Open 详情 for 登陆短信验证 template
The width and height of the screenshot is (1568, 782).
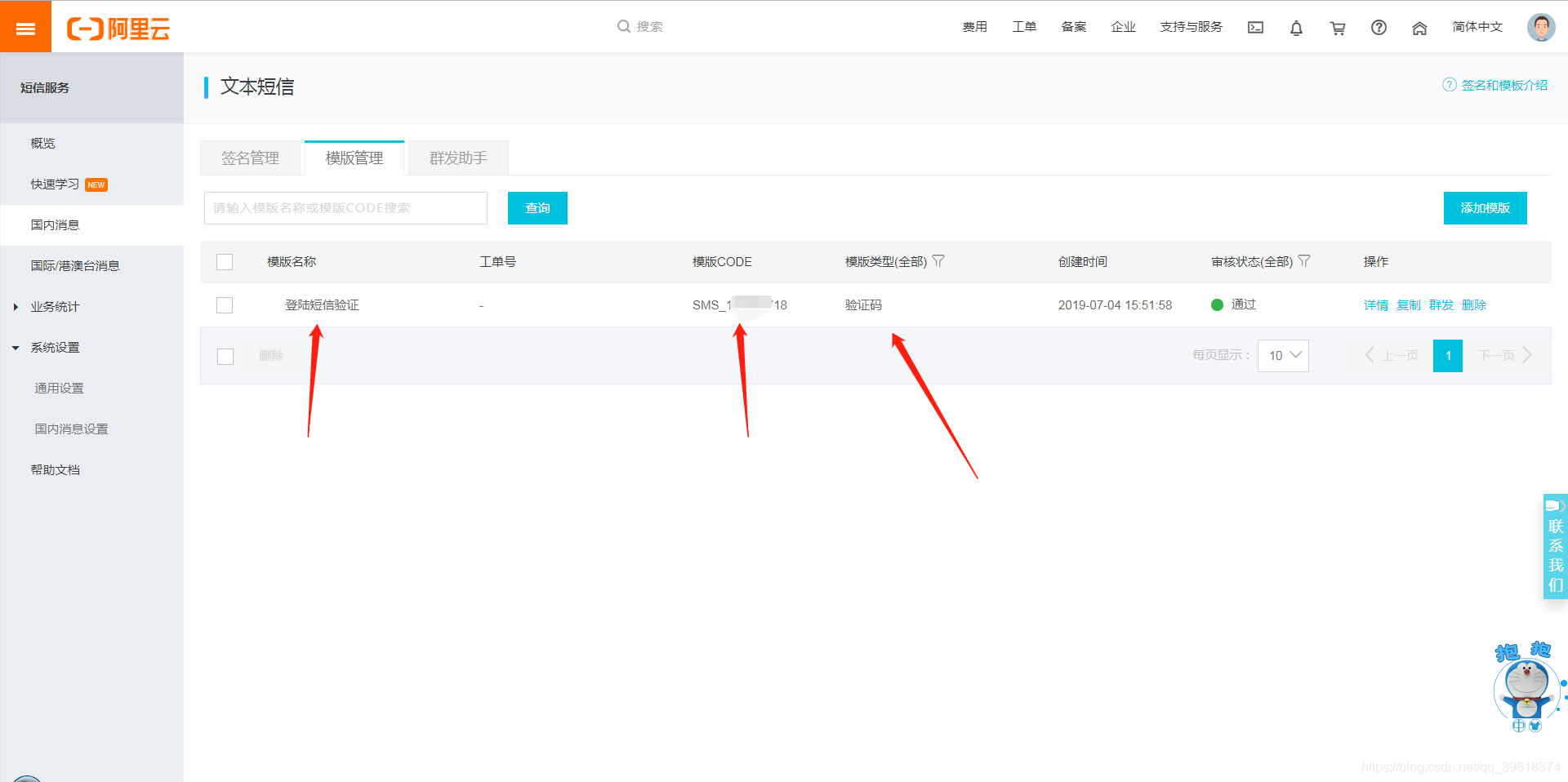click(1375, 304)
